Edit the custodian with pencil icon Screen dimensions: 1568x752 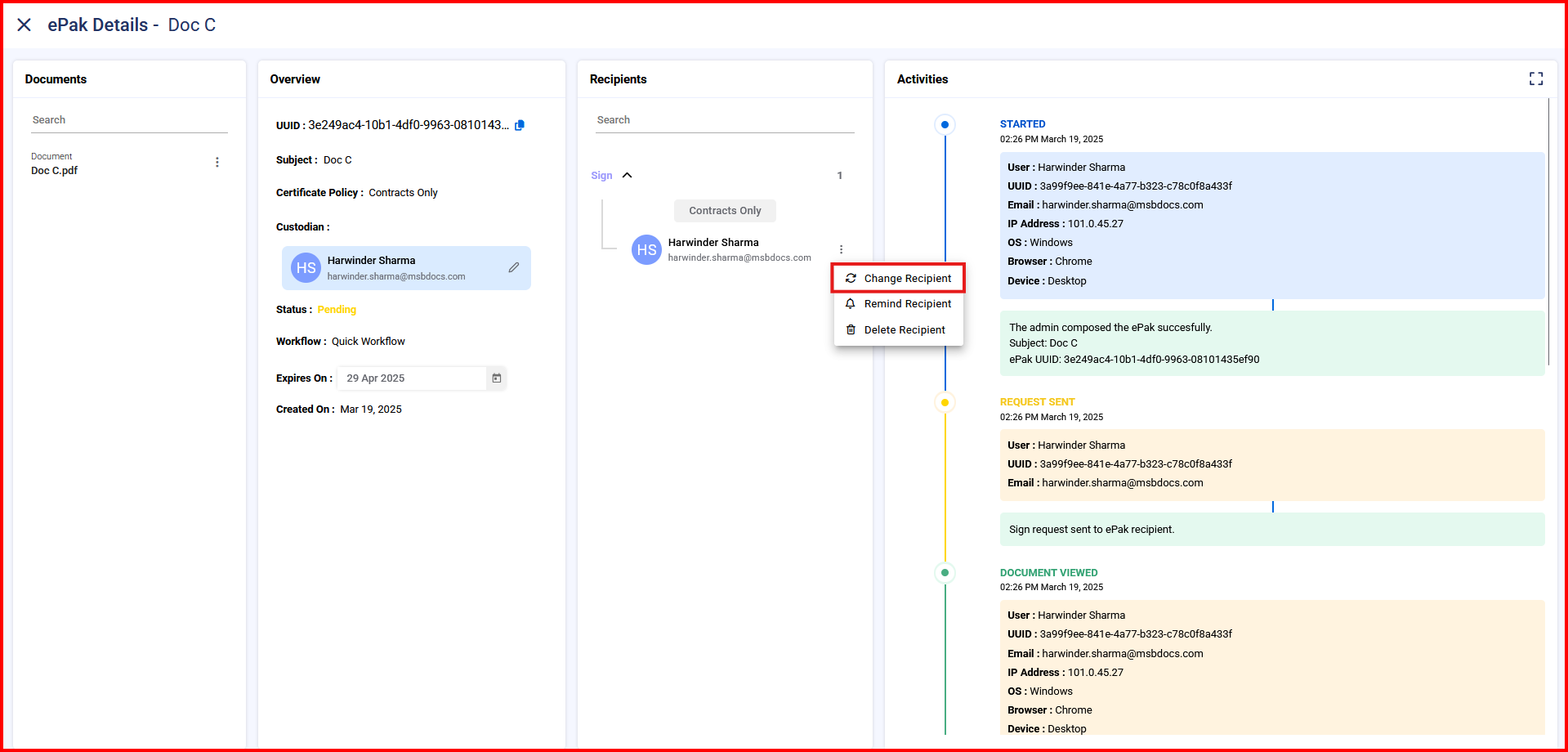click(x=513, y=267)
